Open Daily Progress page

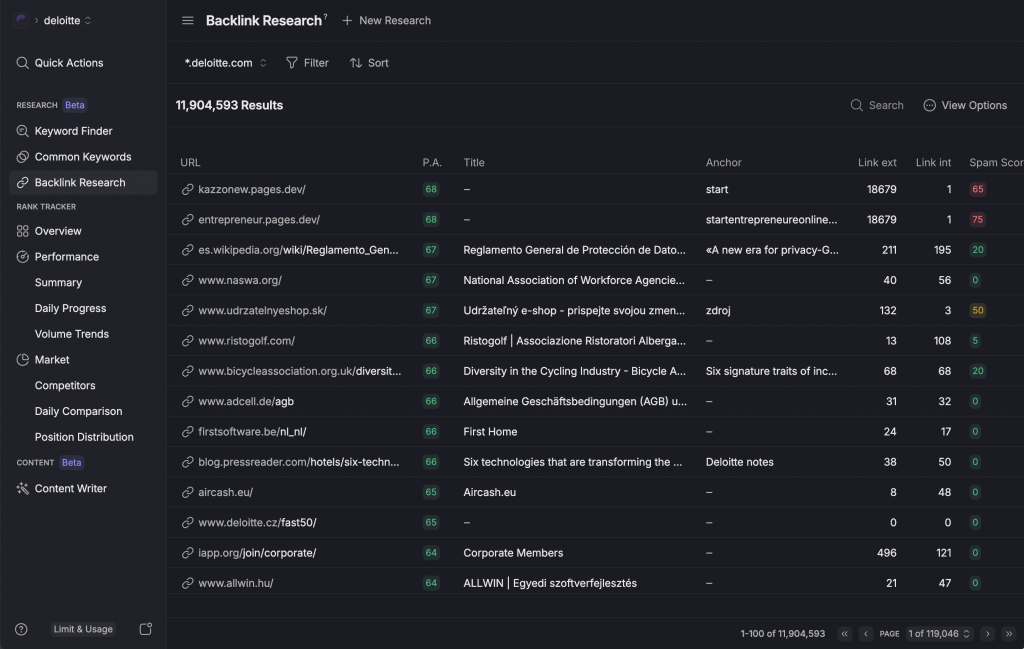point(71,308)
